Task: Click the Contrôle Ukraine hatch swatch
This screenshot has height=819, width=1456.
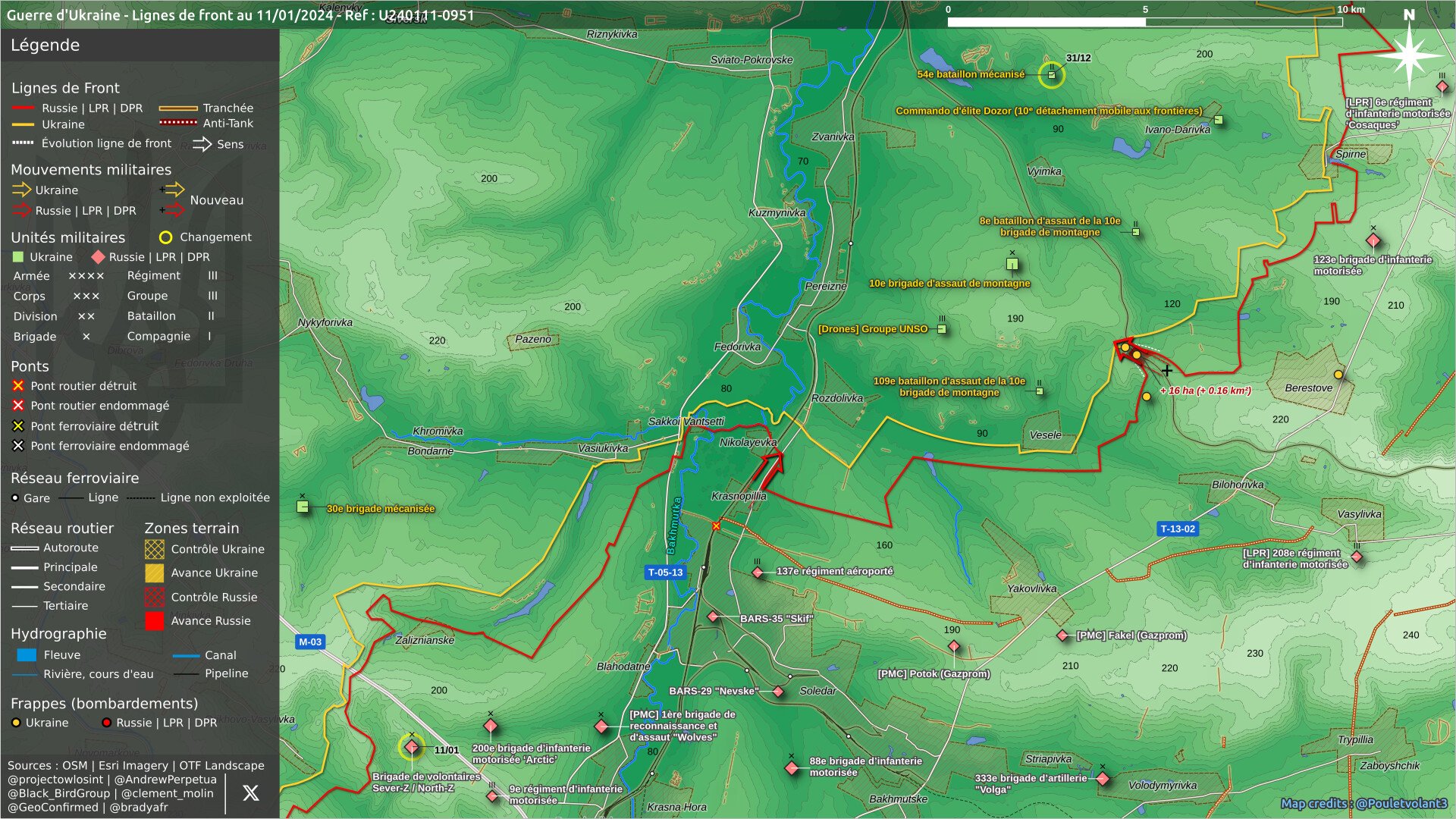Action: [154, 548]
